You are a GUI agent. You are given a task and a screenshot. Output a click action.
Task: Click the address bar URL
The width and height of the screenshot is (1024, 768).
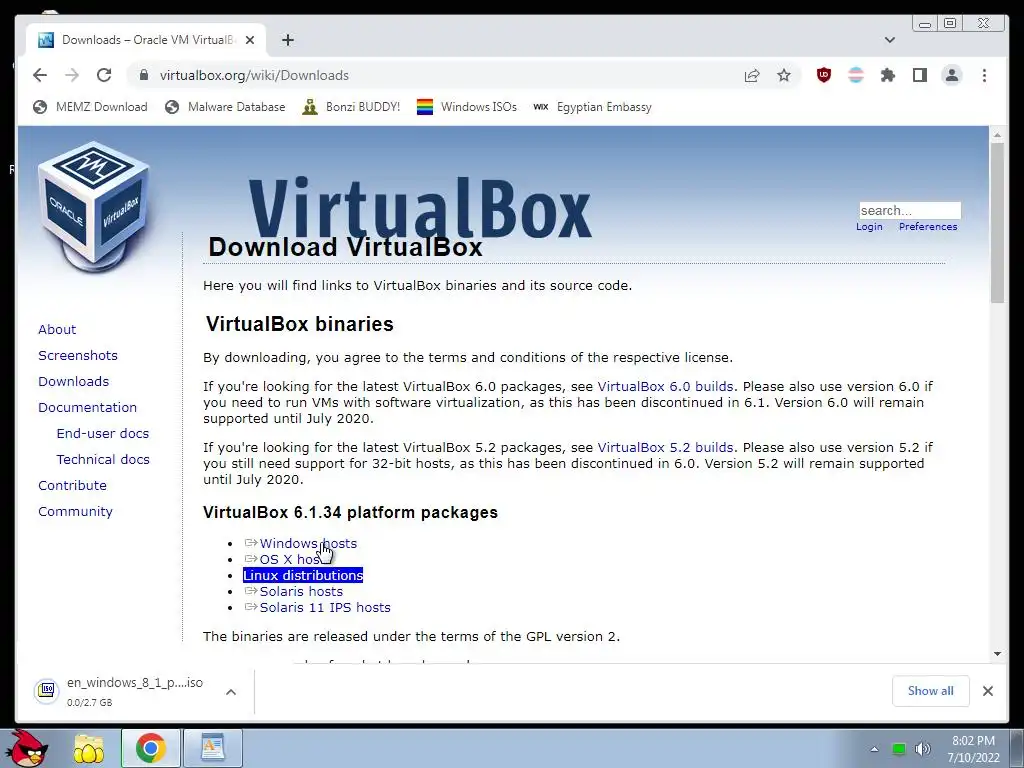[254, 75]
